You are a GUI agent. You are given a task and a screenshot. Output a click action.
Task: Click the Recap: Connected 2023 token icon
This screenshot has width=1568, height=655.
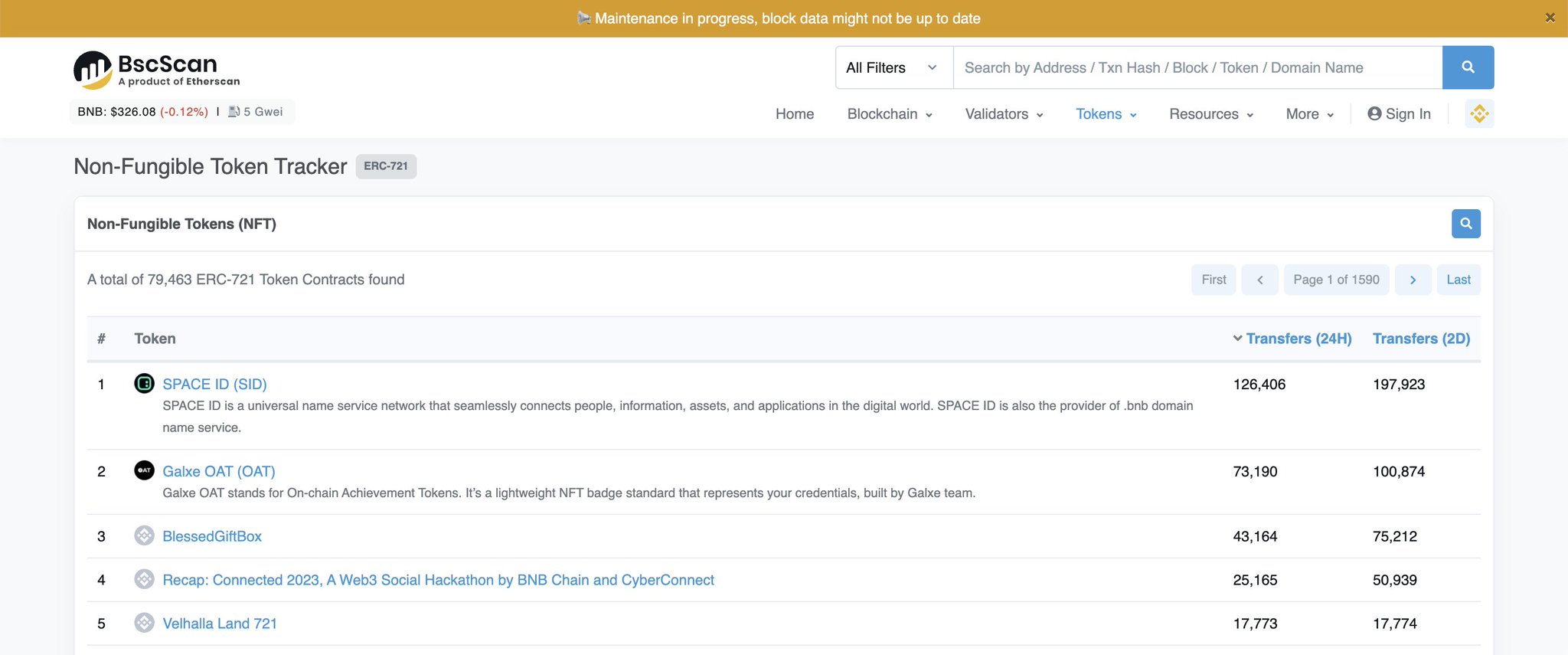(144, 579)
